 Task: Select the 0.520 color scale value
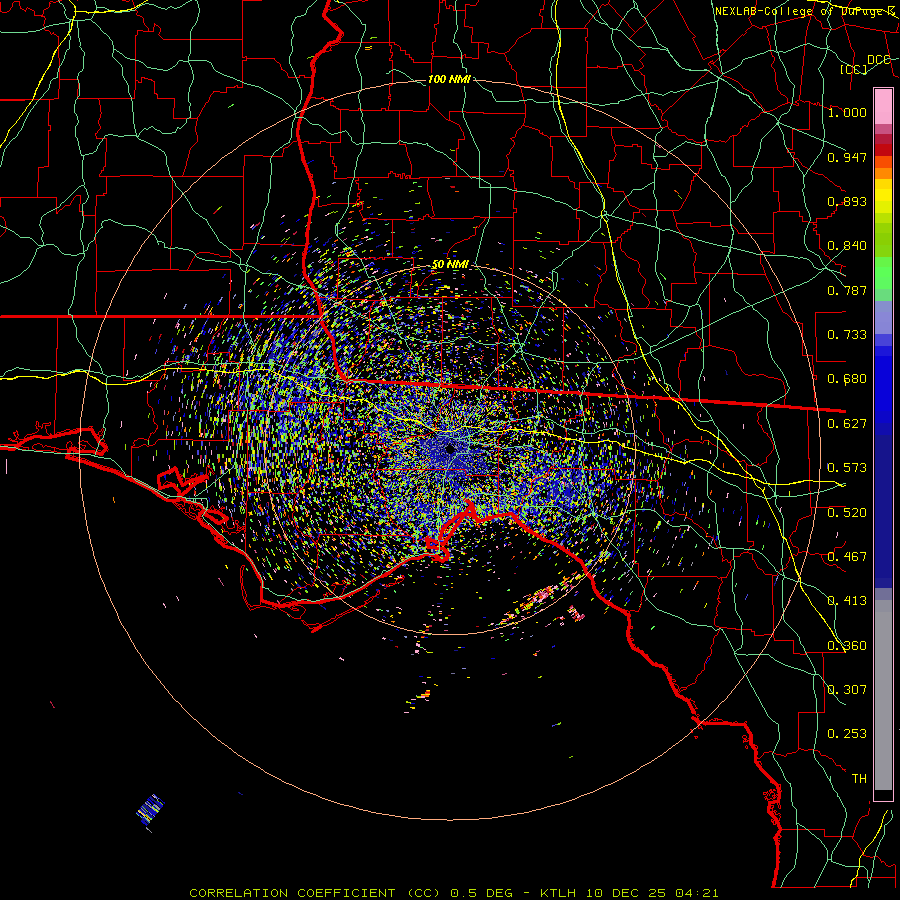click(x=847, y=513)
